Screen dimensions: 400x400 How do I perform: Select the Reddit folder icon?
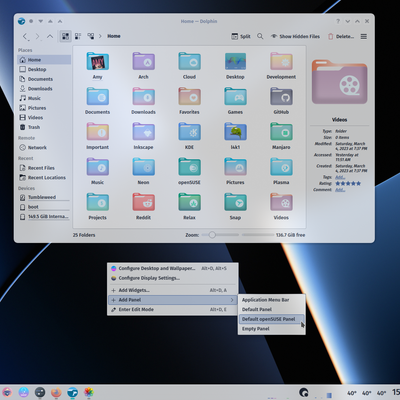pyautogui.click(x=143, y=202)
